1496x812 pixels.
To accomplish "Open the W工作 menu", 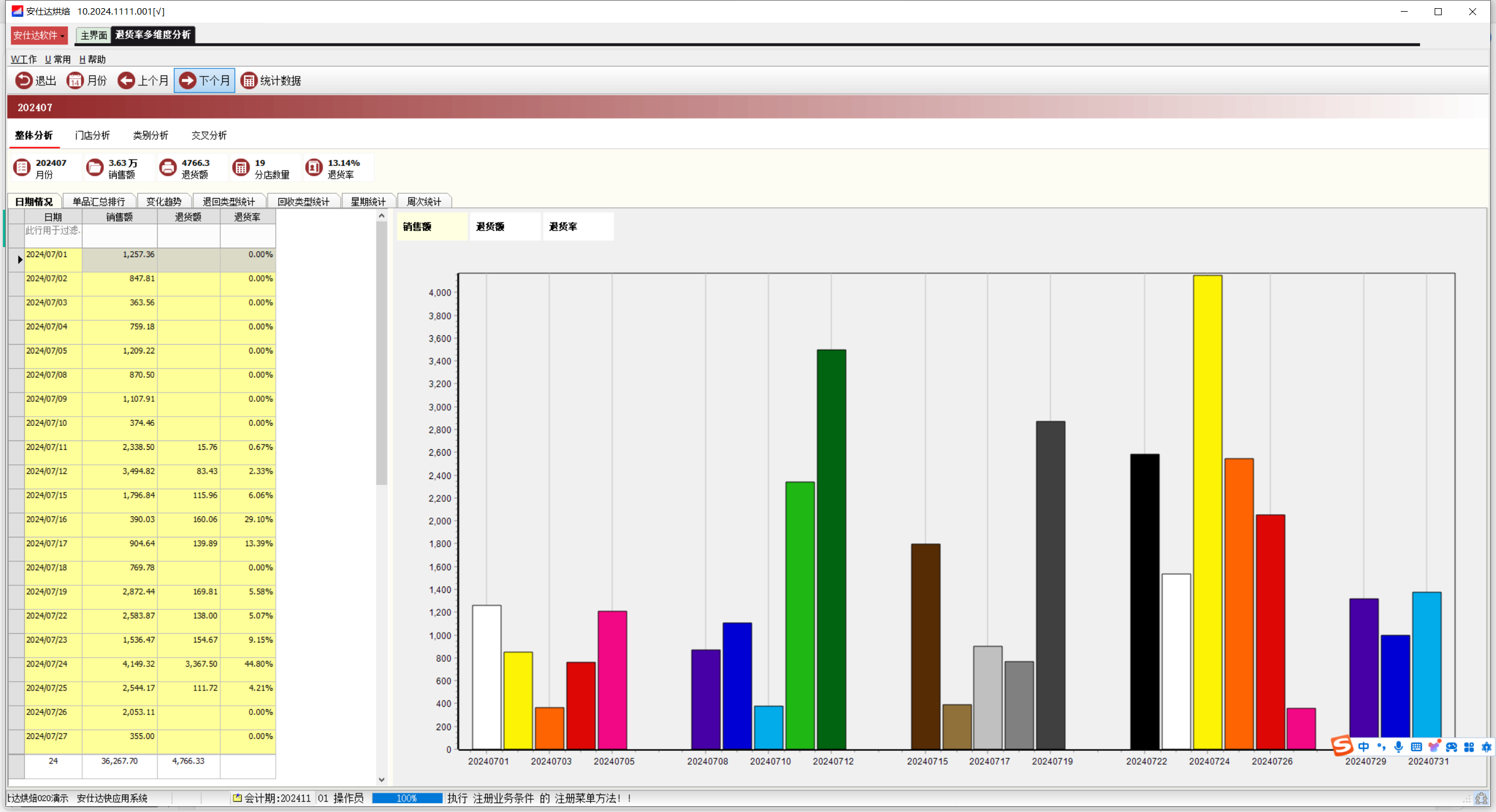I will click(23, 59).
